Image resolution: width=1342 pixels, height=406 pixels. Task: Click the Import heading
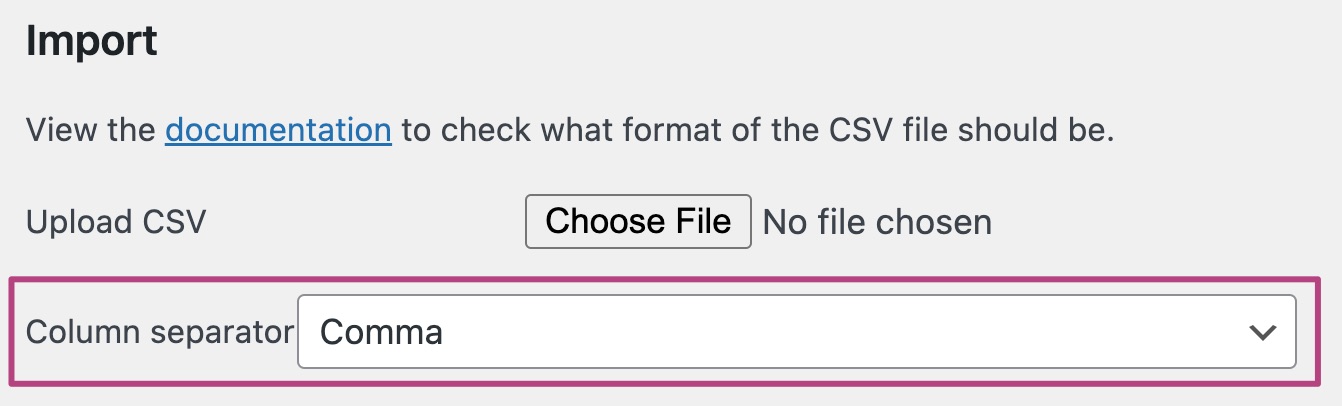click(x=92, y=42)
